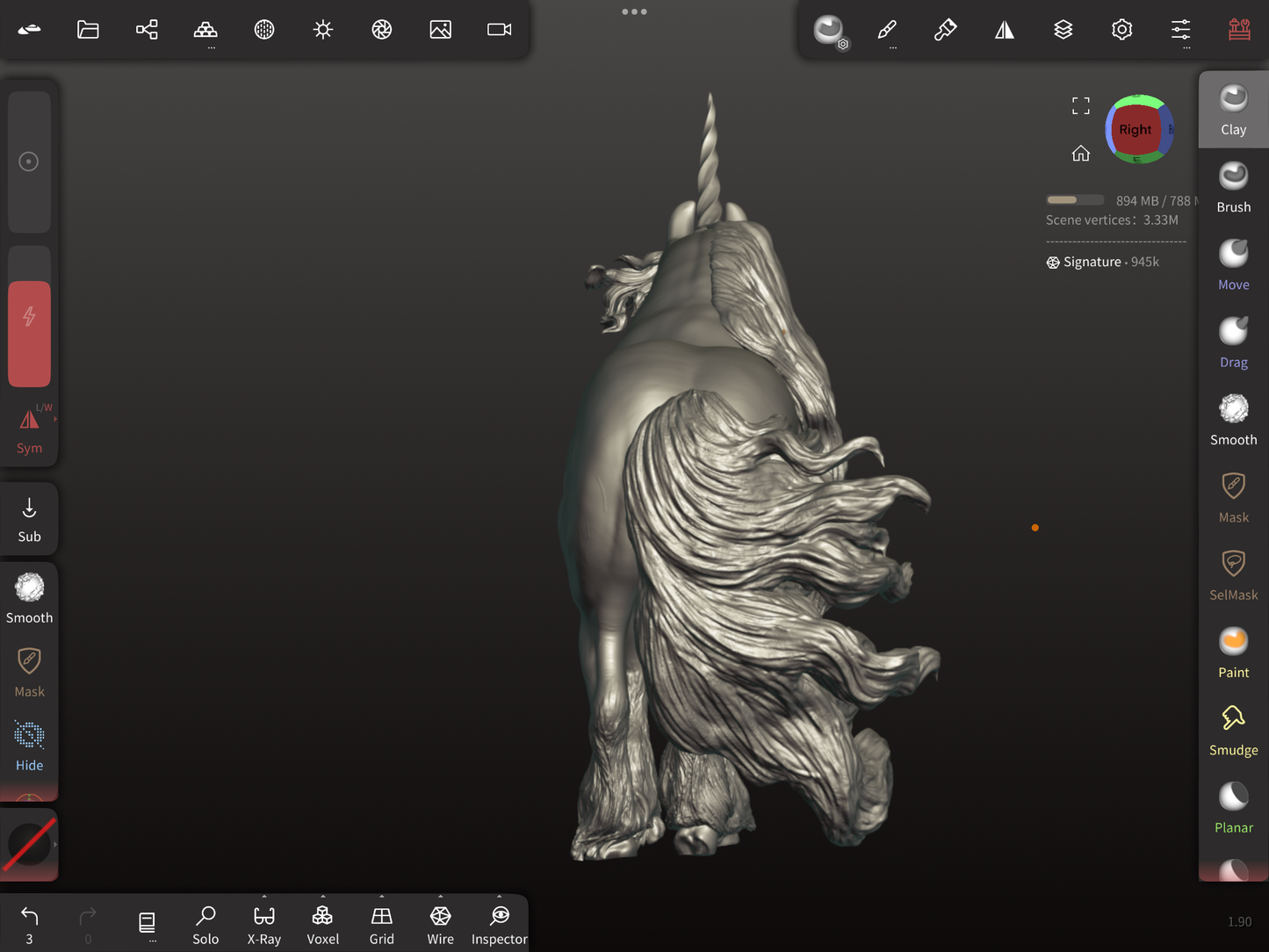This screenshot has height=952, width=1269.
Task: Open the scene hierarchy icon
Action: click(147, 30)
